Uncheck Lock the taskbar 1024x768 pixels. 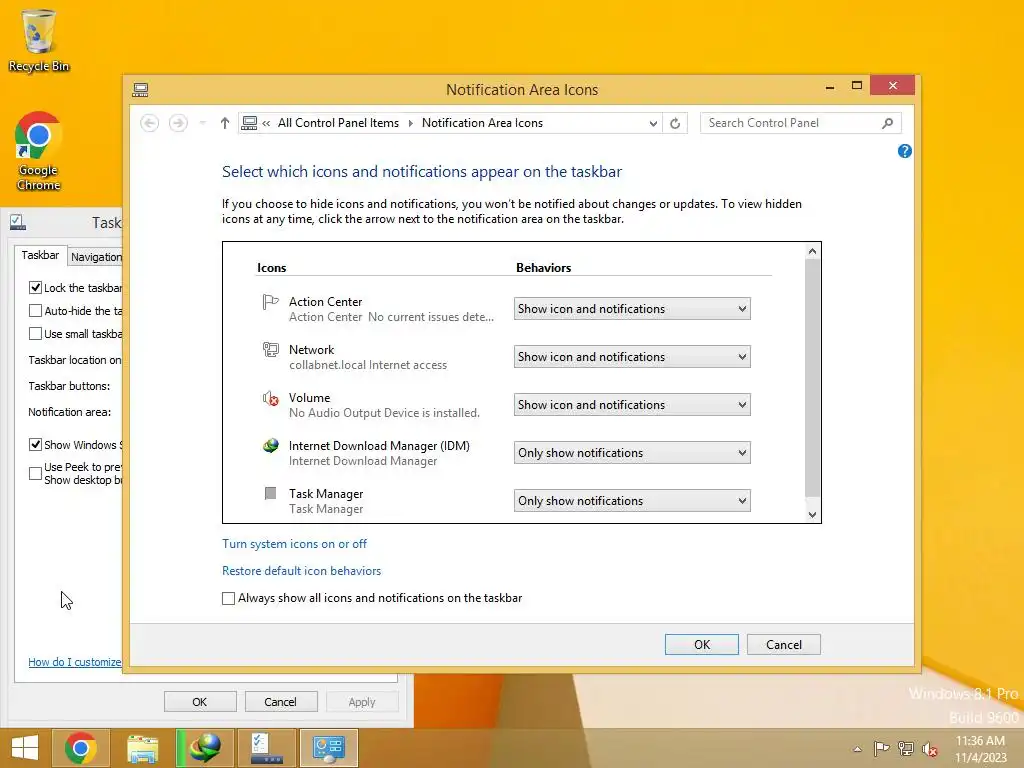(35, 287)
